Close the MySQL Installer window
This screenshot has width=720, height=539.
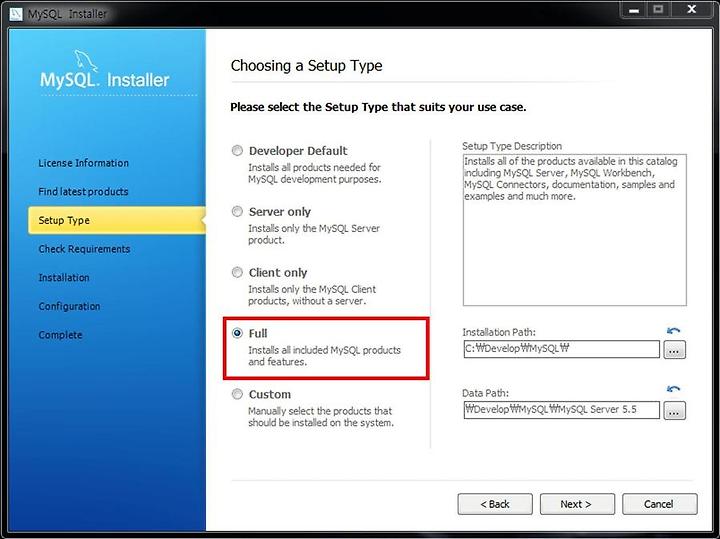point(692,10)
